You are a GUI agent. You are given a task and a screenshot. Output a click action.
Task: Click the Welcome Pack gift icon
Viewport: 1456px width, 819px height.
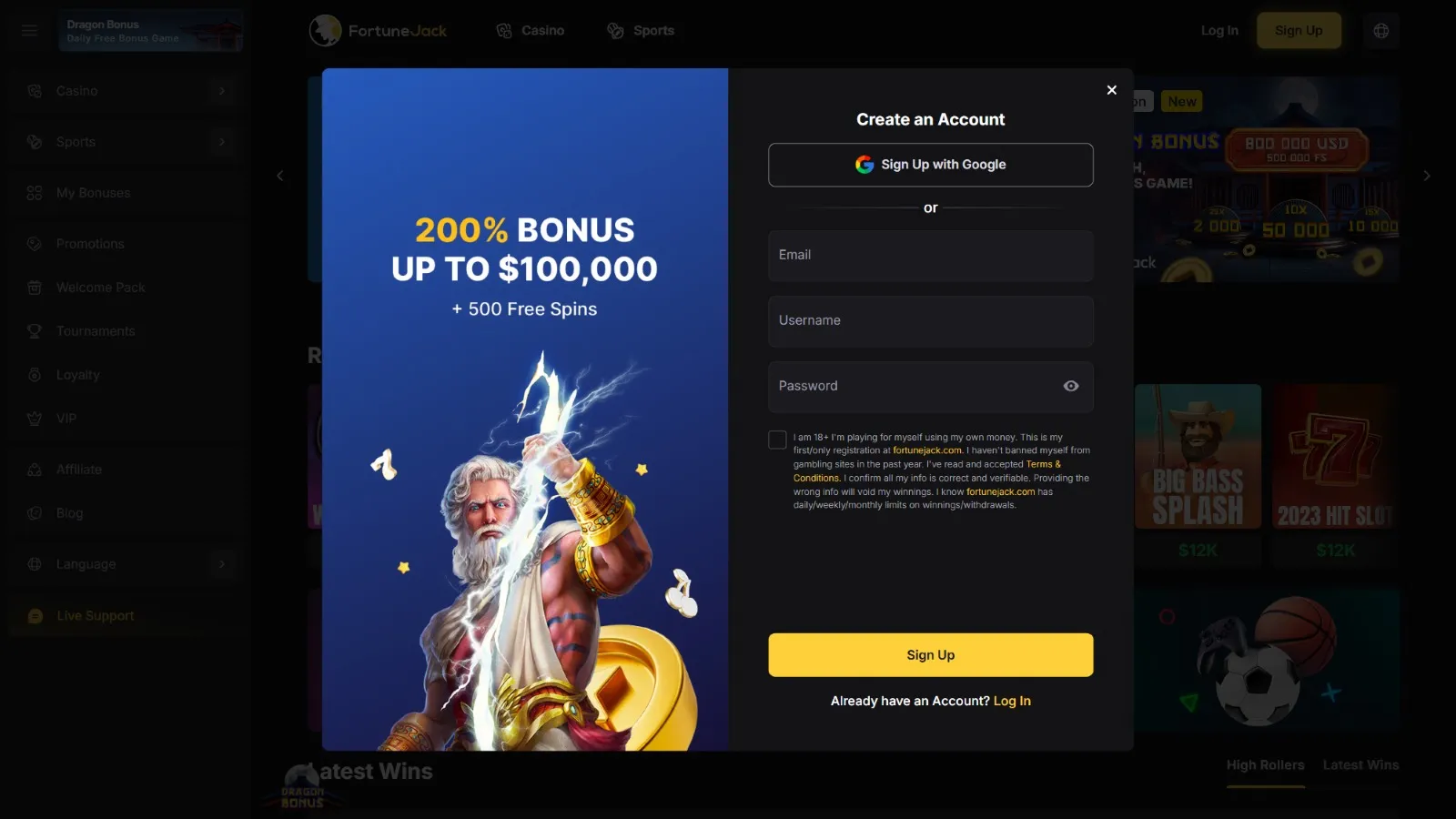click(x=35, y=288)
